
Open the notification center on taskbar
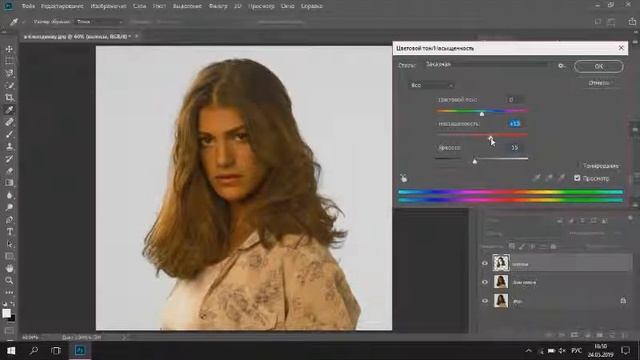coord(625,350)
